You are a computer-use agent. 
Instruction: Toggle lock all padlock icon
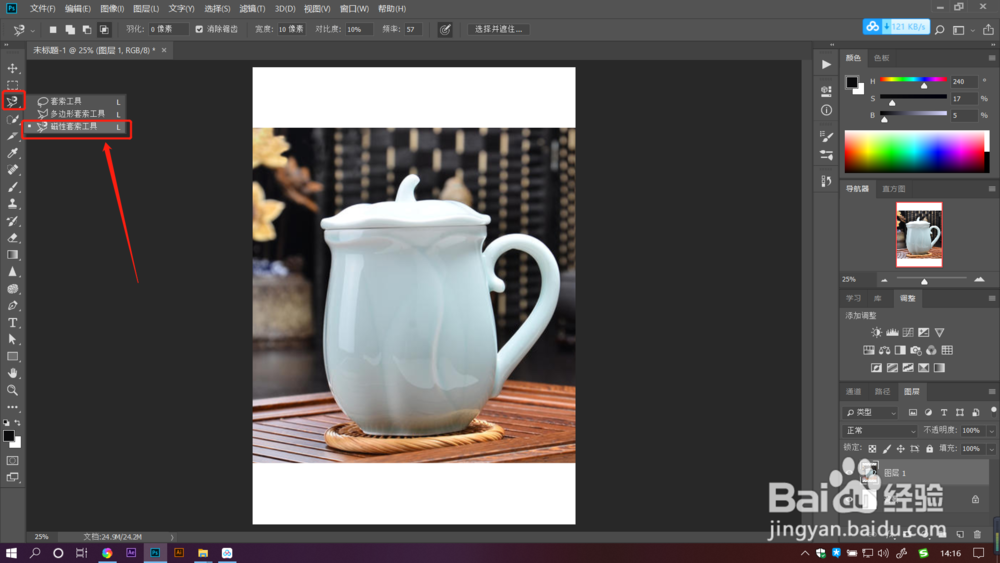929,449
